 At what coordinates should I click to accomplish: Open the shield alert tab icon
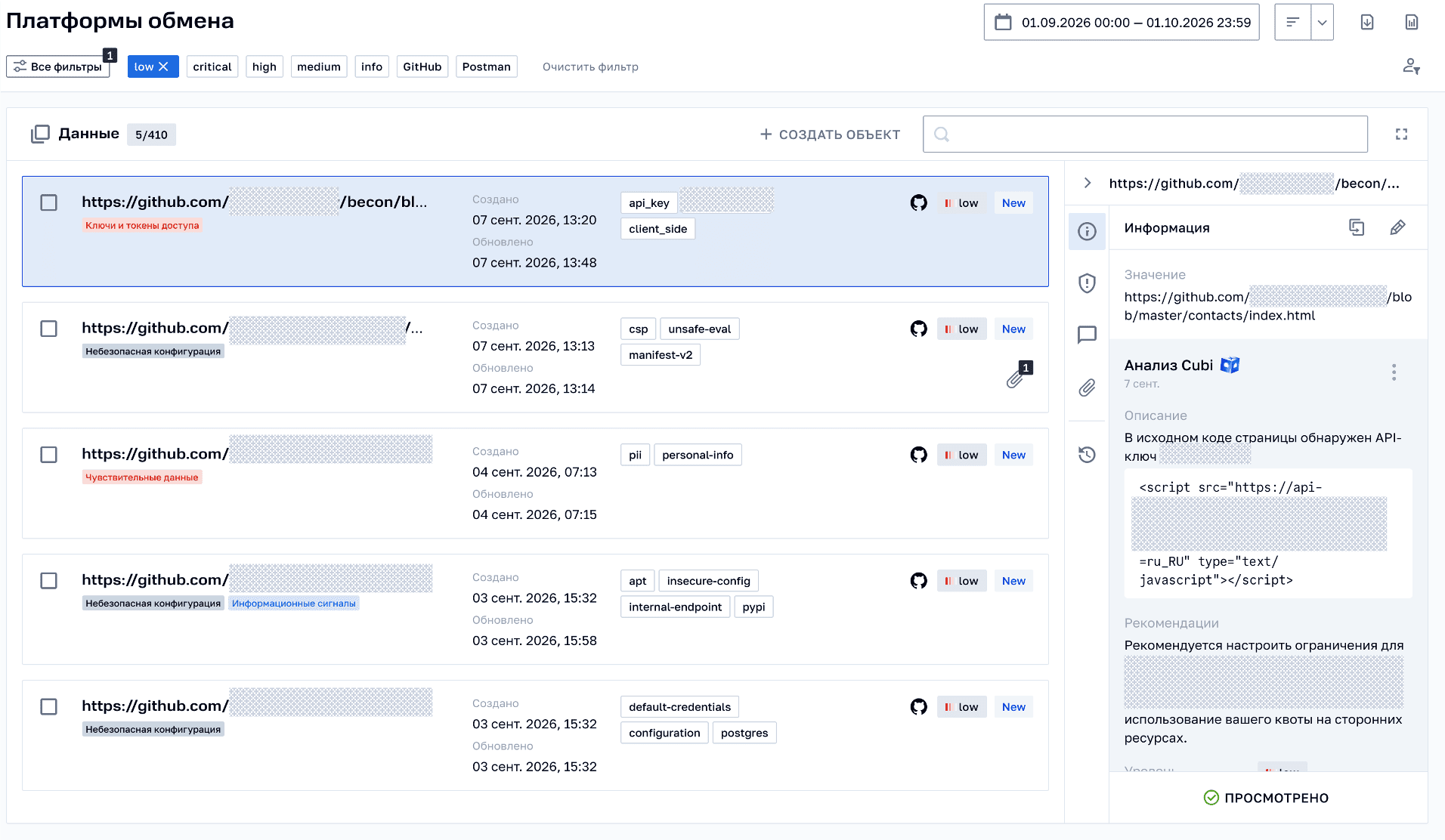tap(1087, 283)
